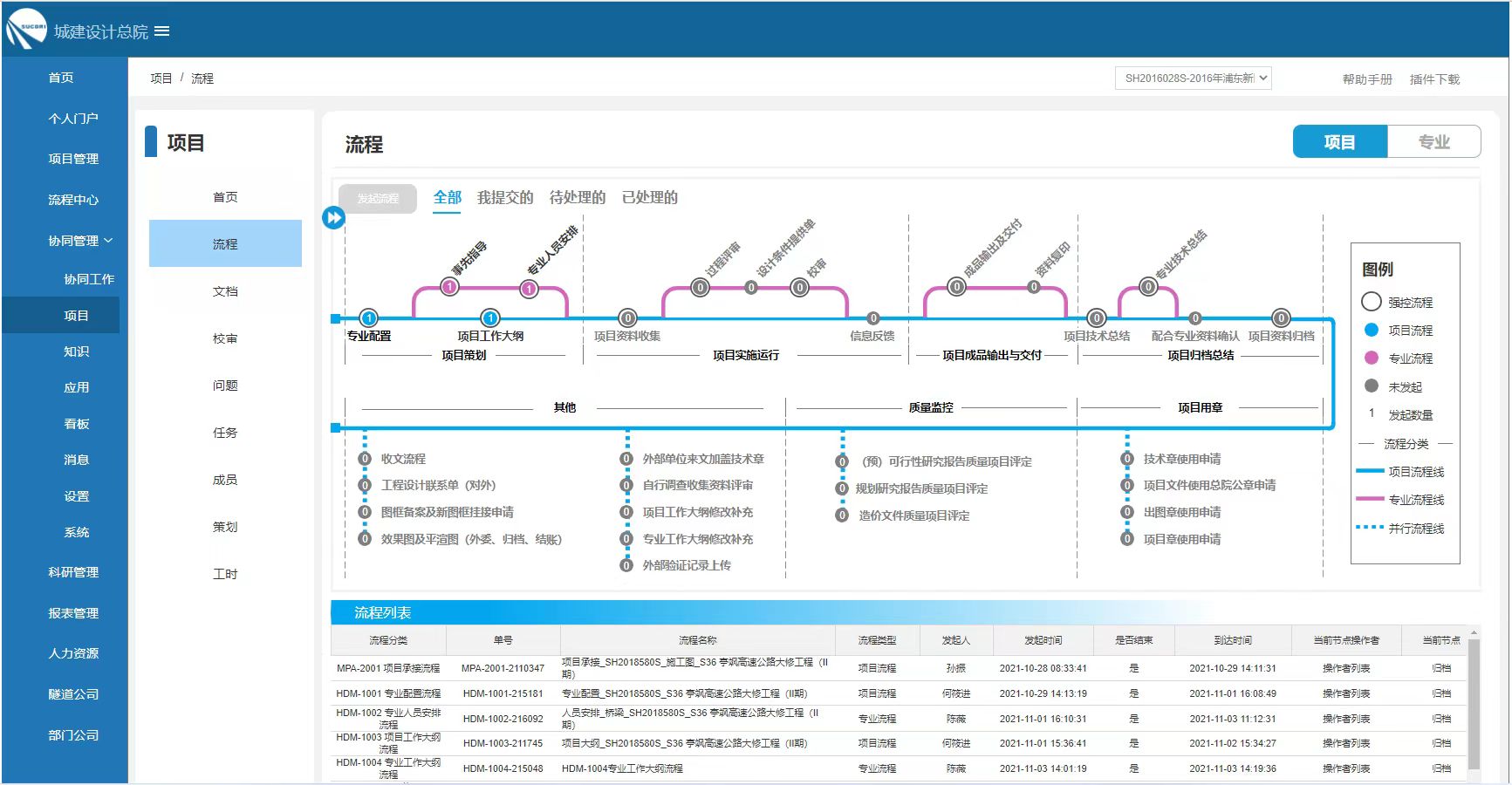The height and width of the screenshot is (785, 1512).
Task: Click the 项目 breadcrumb link
Action: pos(161,78)
